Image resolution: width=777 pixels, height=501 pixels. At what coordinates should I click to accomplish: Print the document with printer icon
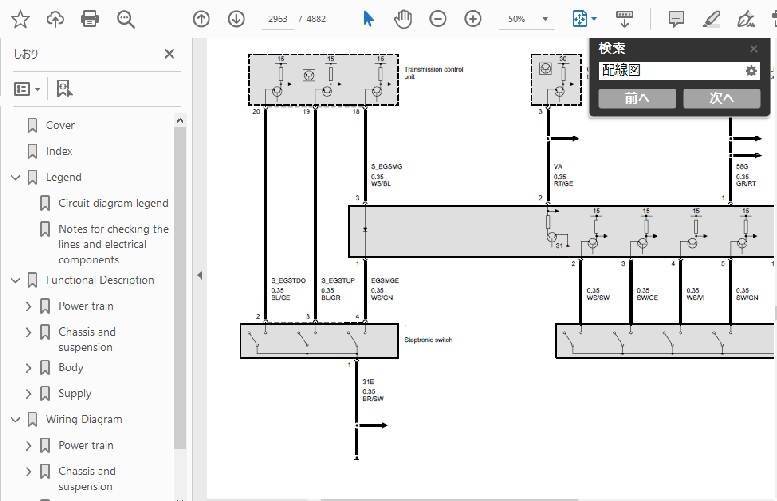point(90,19)
